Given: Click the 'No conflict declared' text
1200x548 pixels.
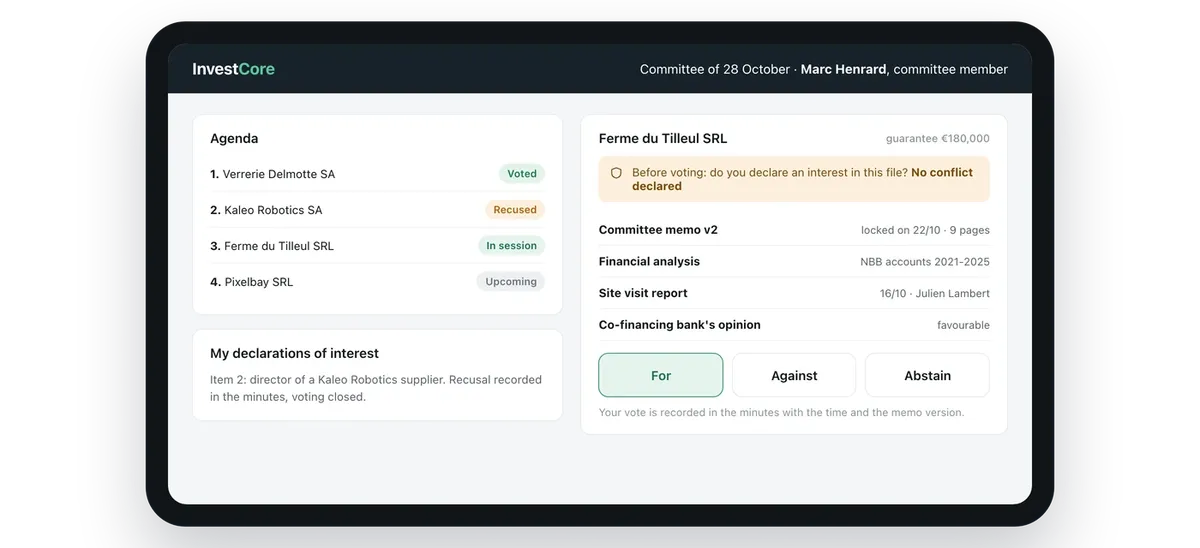Looking at the screenshot, I should 802,179.
